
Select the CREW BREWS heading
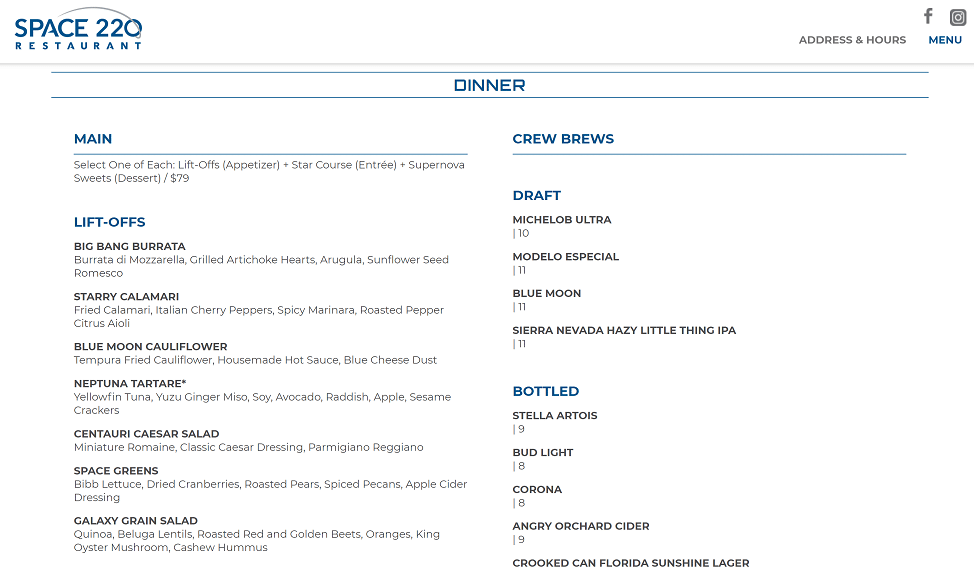pyautogui.click(x=563, y=139)
